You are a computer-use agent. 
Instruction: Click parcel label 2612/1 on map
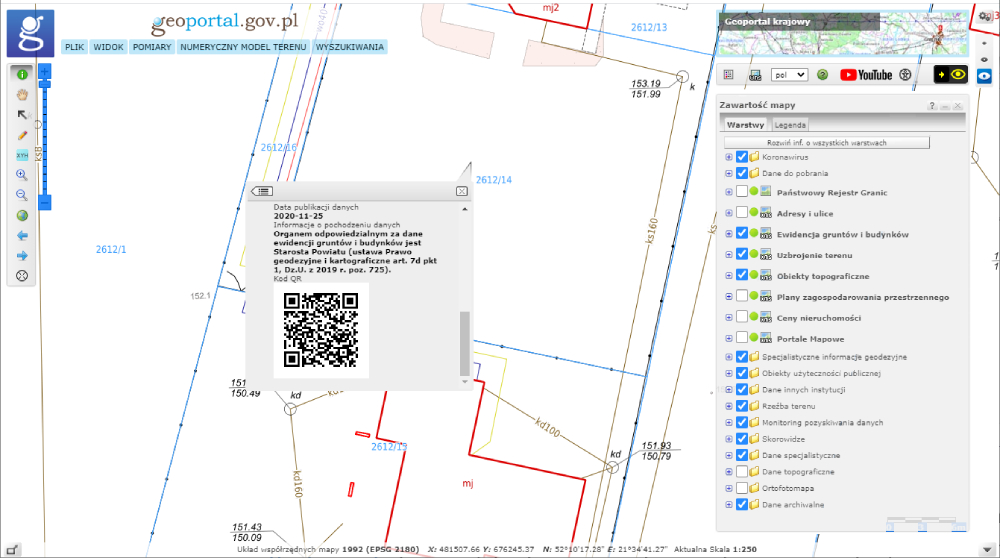tap(111, 249)
